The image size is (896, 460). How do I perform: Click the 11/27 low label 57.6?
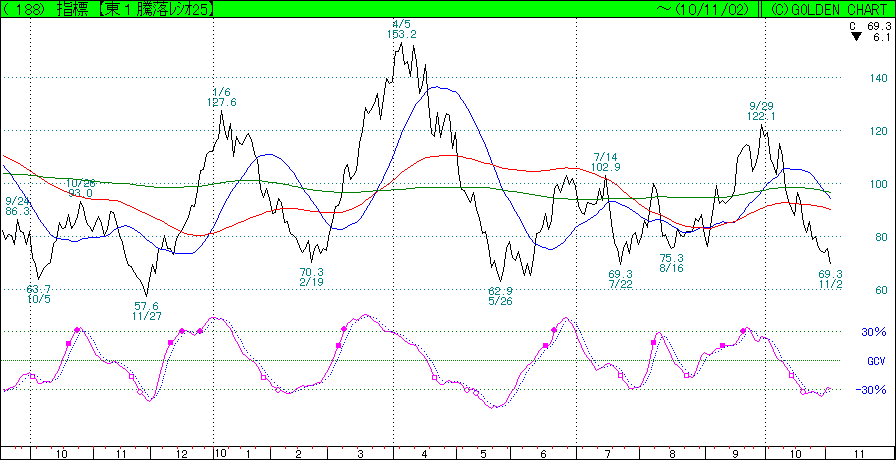point(147,305)
